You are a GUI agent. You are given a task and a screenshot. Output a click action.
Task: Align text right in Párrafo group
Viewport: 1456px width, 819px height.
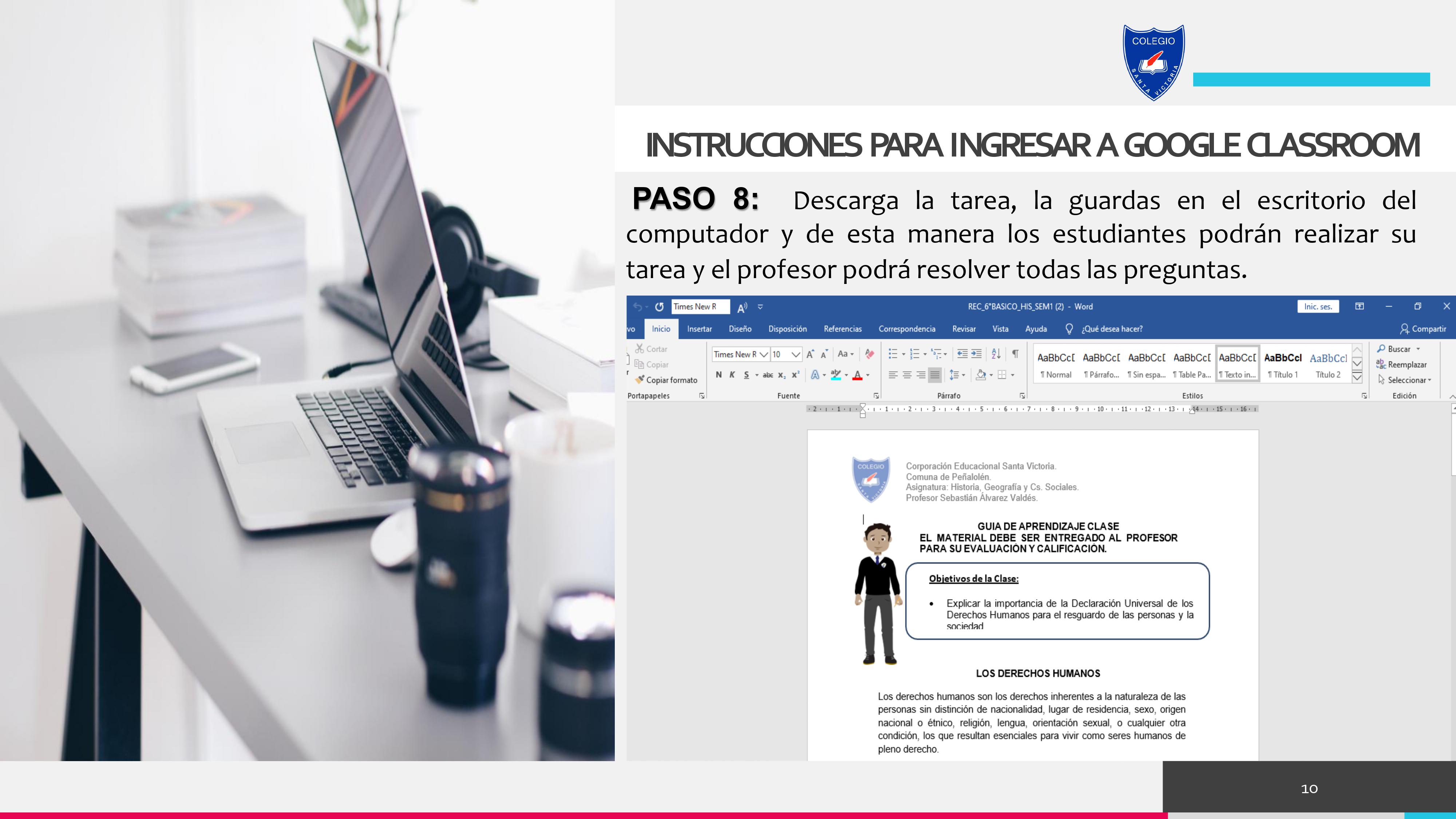(921, 375)
